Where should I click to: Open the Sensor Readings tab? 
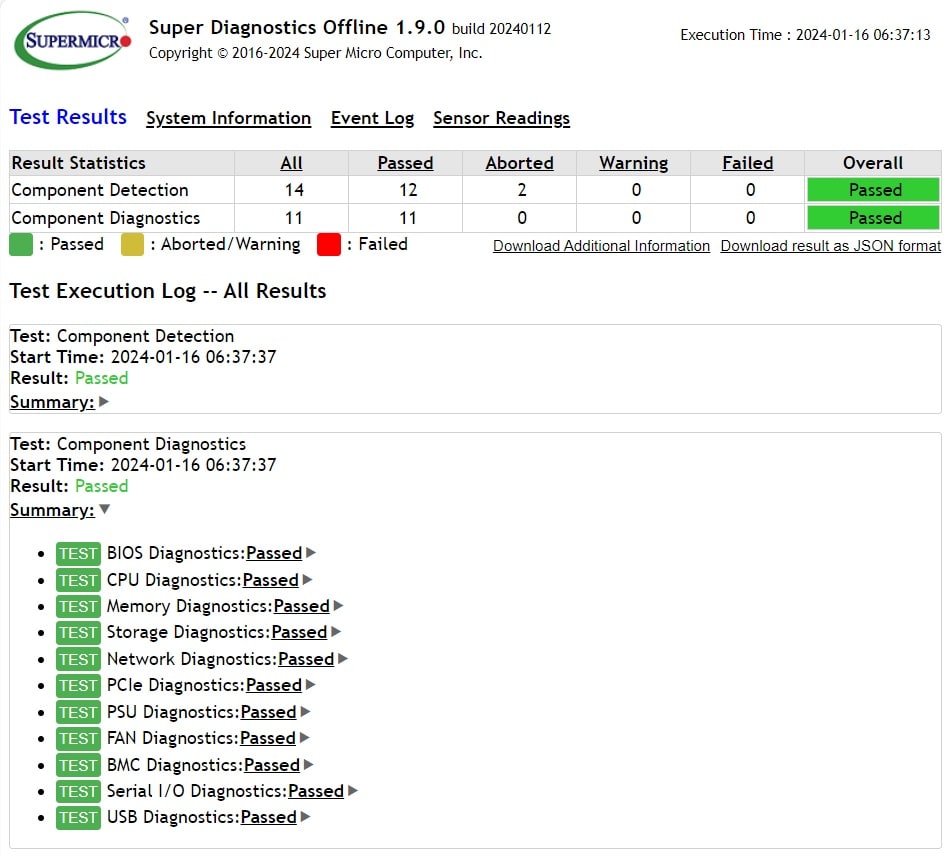click(x=501, y=118)
